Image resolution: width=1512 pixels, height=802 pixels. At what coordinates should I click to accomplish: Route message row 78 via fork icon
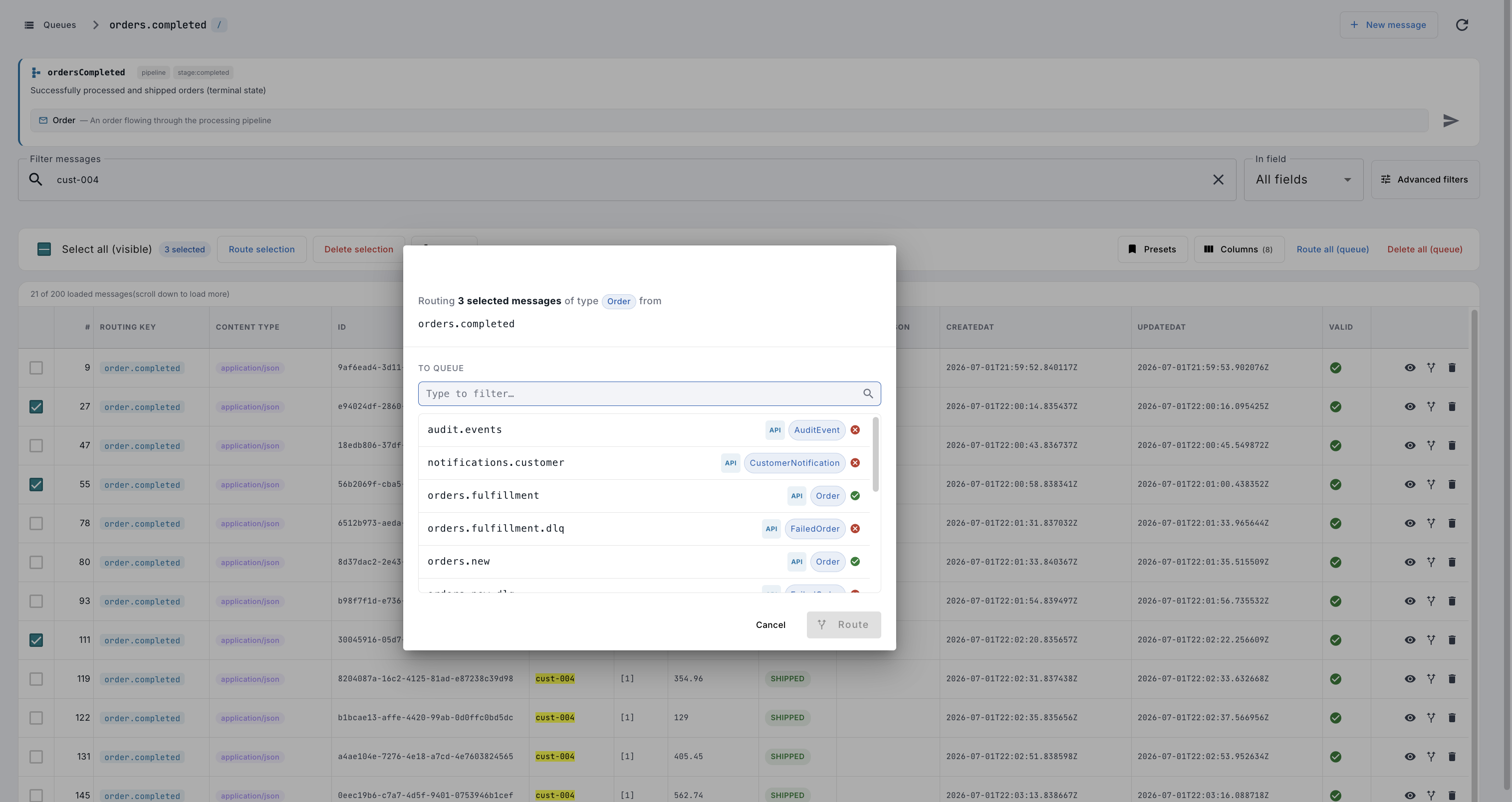pyautogui.click(x=1431, y=523)
